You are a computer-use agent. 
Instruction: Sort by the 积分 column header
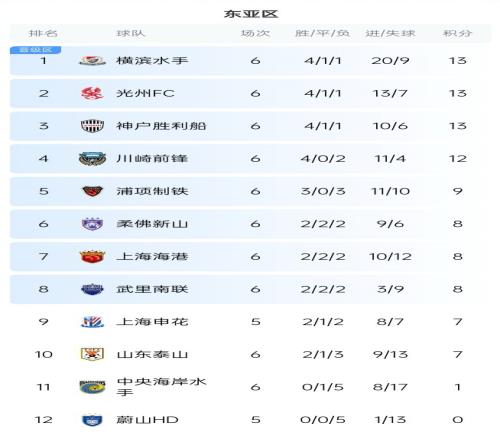457,33
